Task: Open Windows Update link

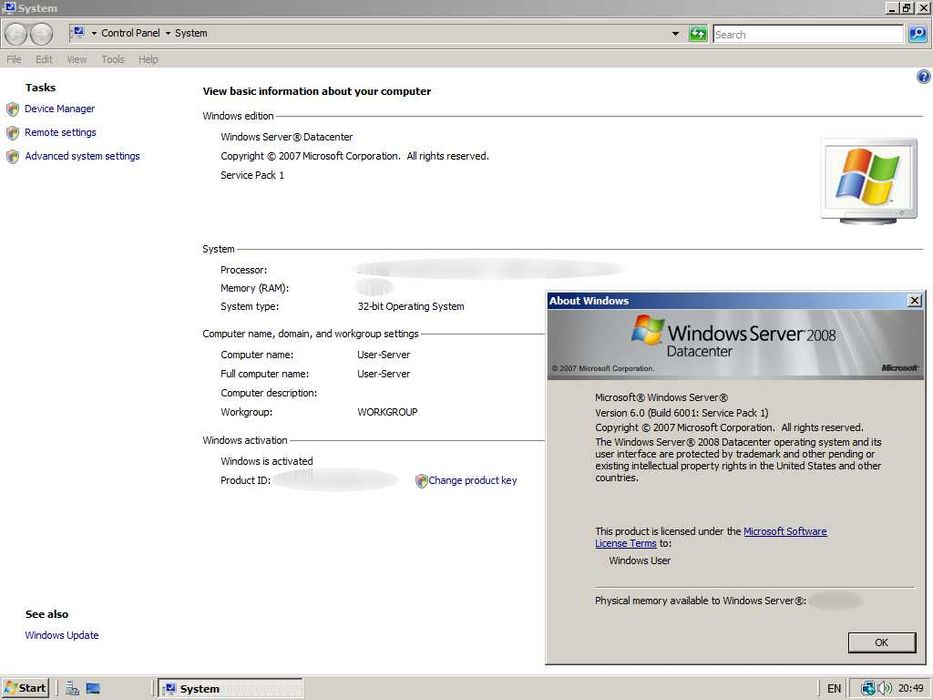Action: (62, 635)
